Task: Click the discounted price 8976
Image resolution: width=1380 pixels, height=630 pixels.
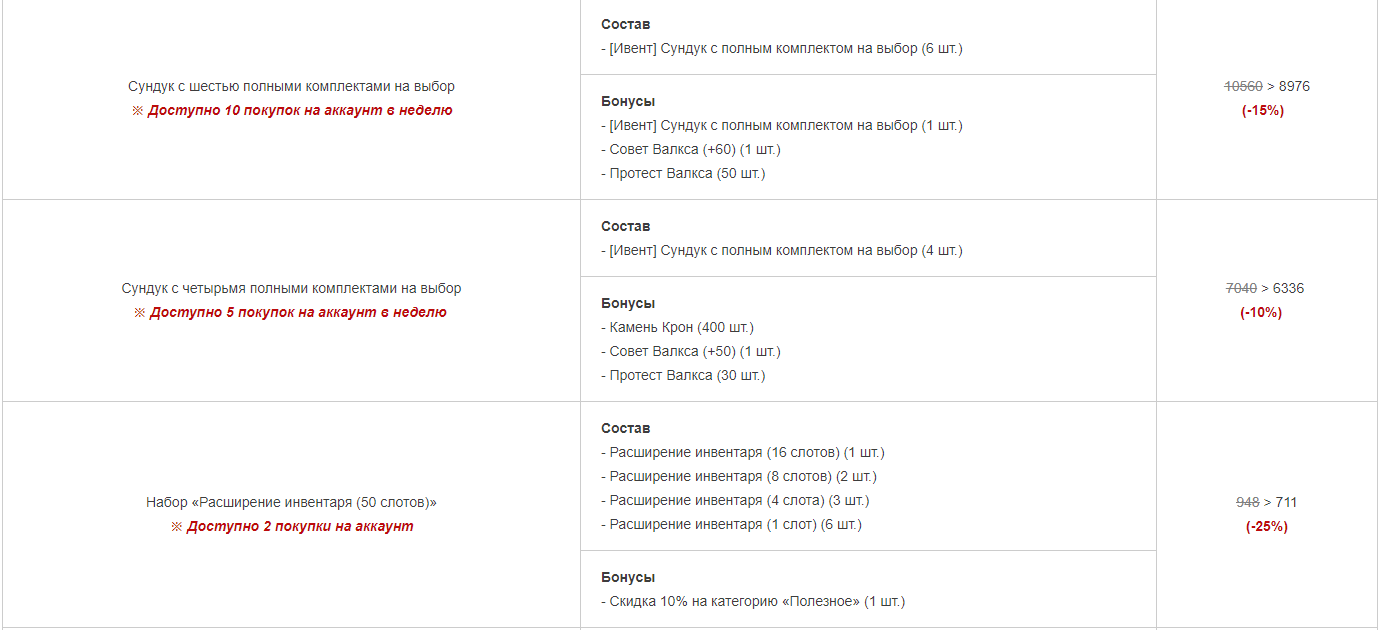Action: 1294,87
